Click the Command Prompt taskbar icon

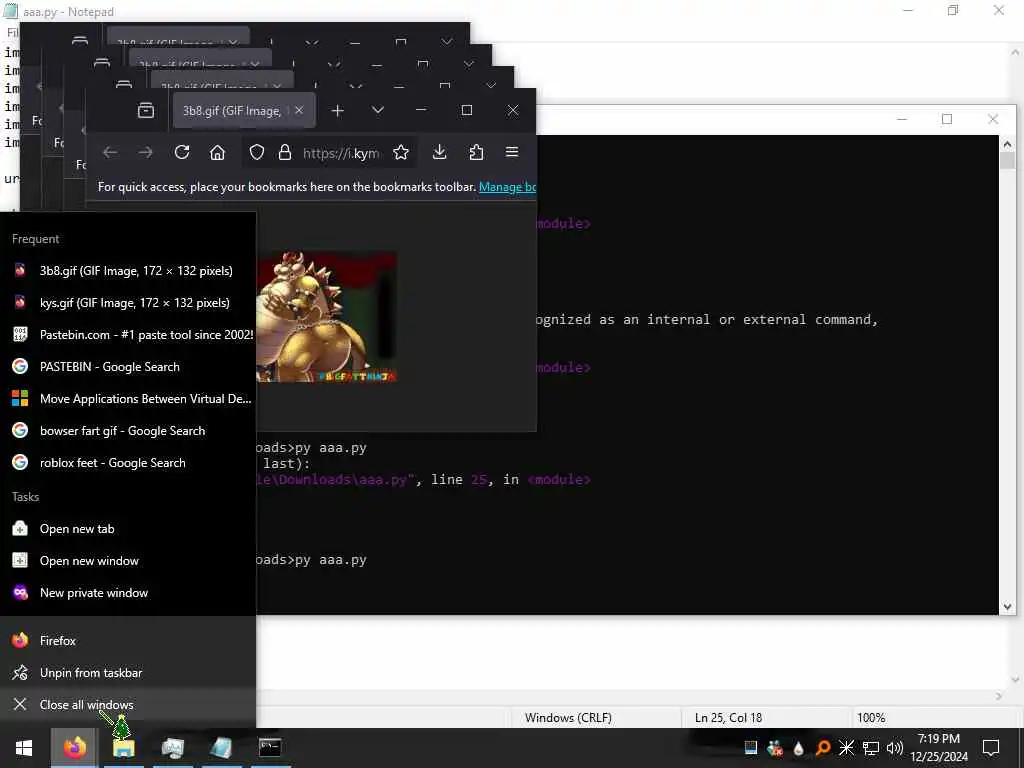[x=270, y=748]
